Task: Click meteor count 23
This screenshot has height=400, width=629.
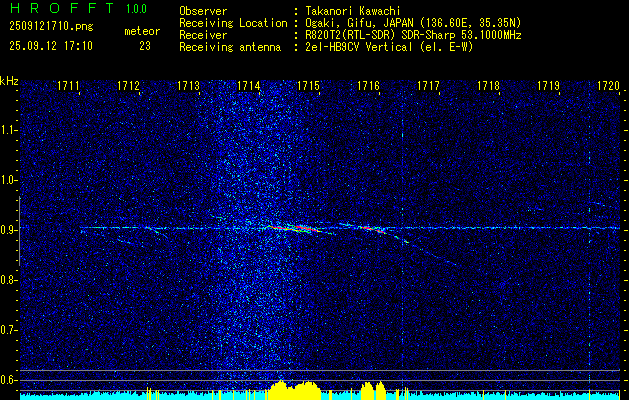Action: coord(145,46)
